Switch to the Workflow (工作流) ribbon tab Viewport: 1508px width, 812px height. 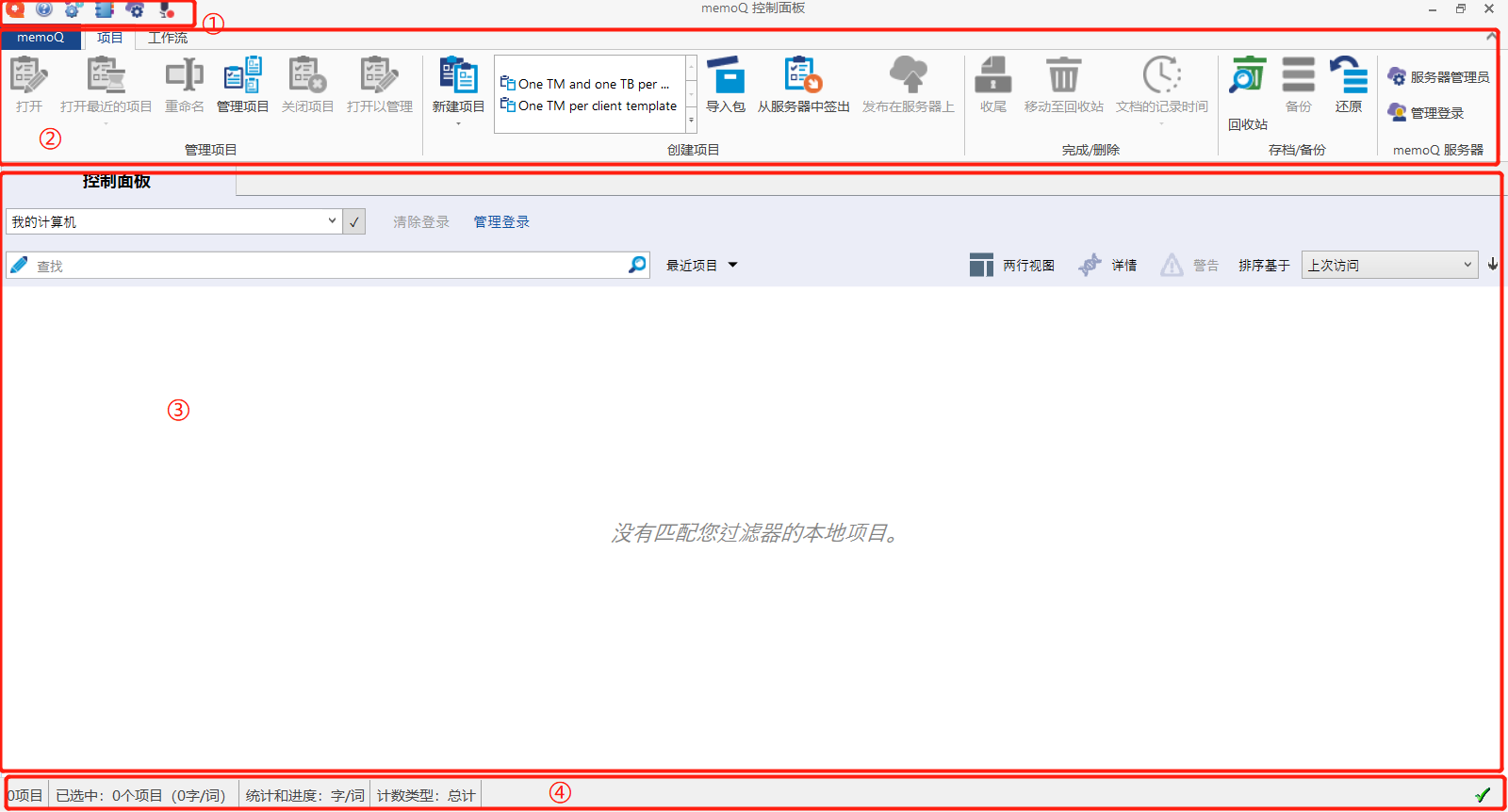(x=168, y=39)
